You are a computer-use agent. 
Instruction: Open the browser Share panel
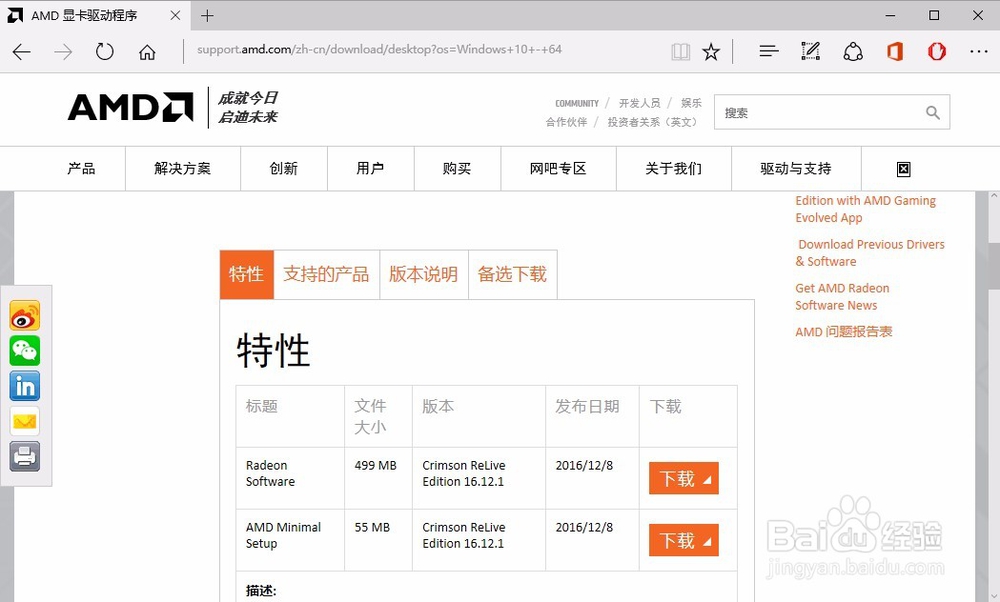tap(853, 50)
